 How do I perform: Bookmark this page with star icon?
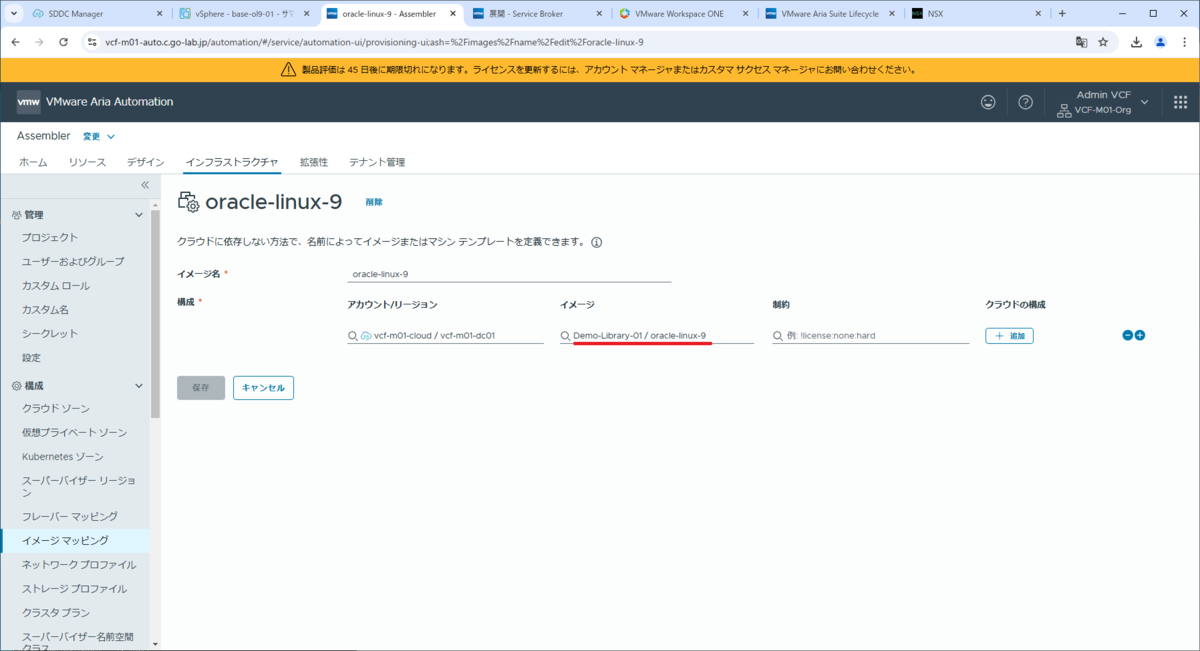[1103, 42]
